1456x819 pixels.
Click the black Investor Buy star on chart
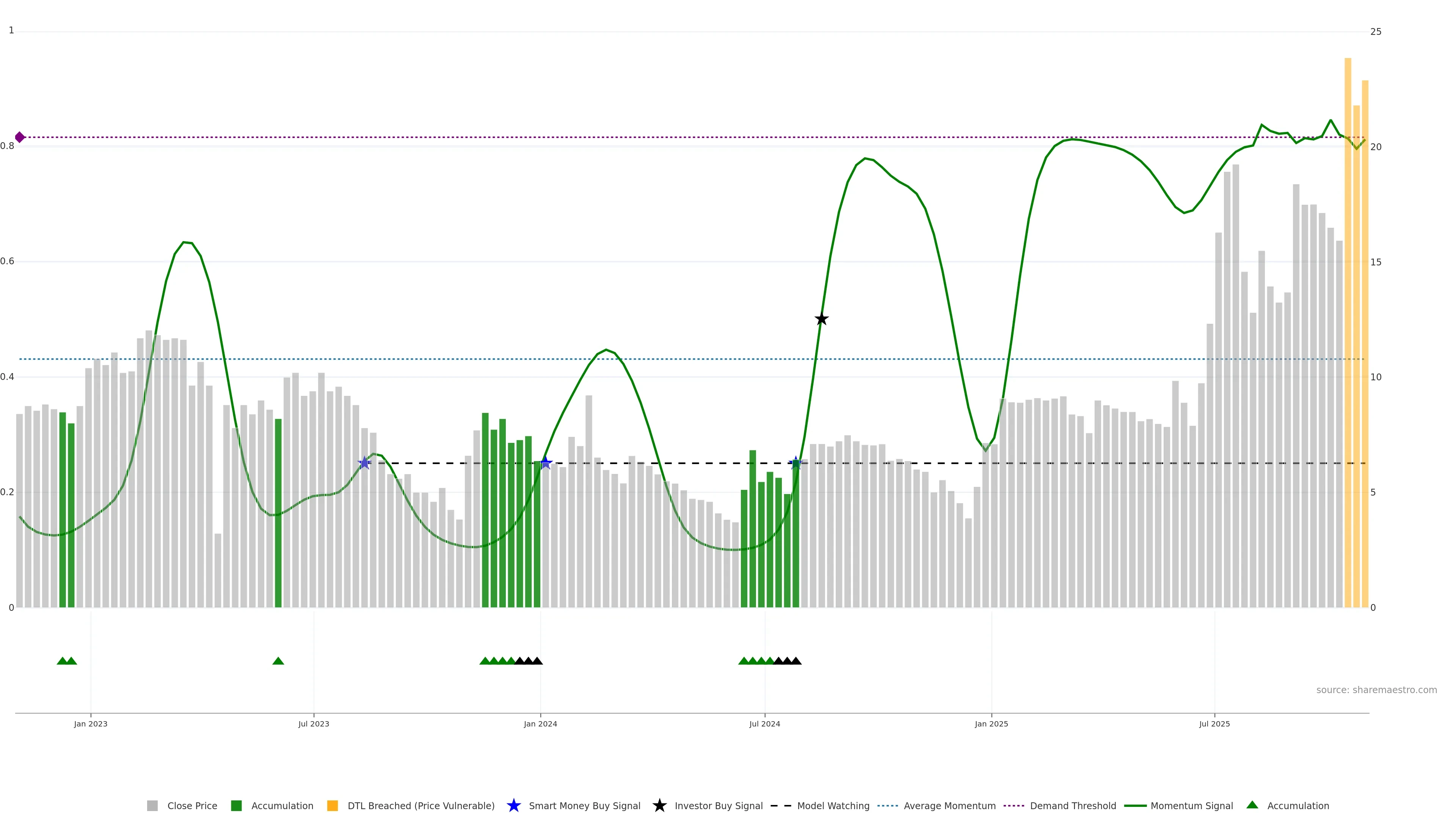[x=821, y=319]
